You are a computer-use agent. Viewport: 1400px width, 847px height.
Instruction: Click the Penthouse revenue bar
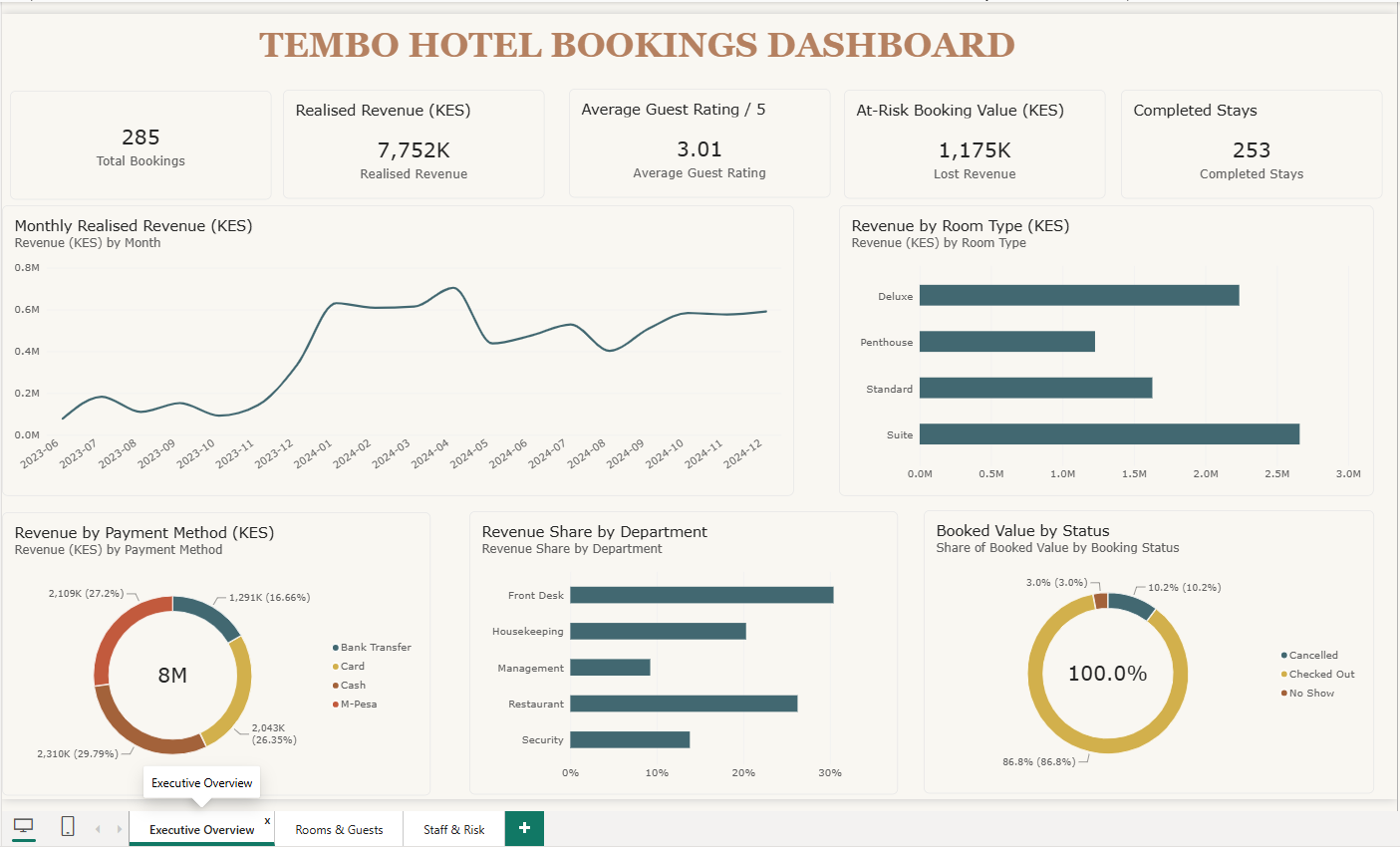[x=1007, y=342]
